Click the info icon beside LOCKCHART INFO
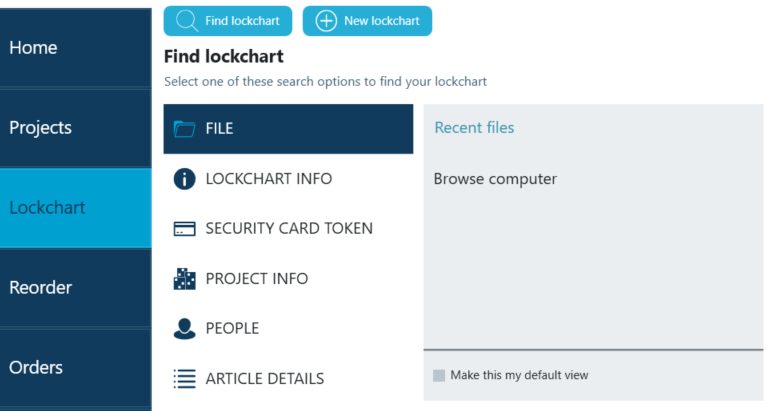The height and width of the screenshot is (411, 772). [184, 179]
